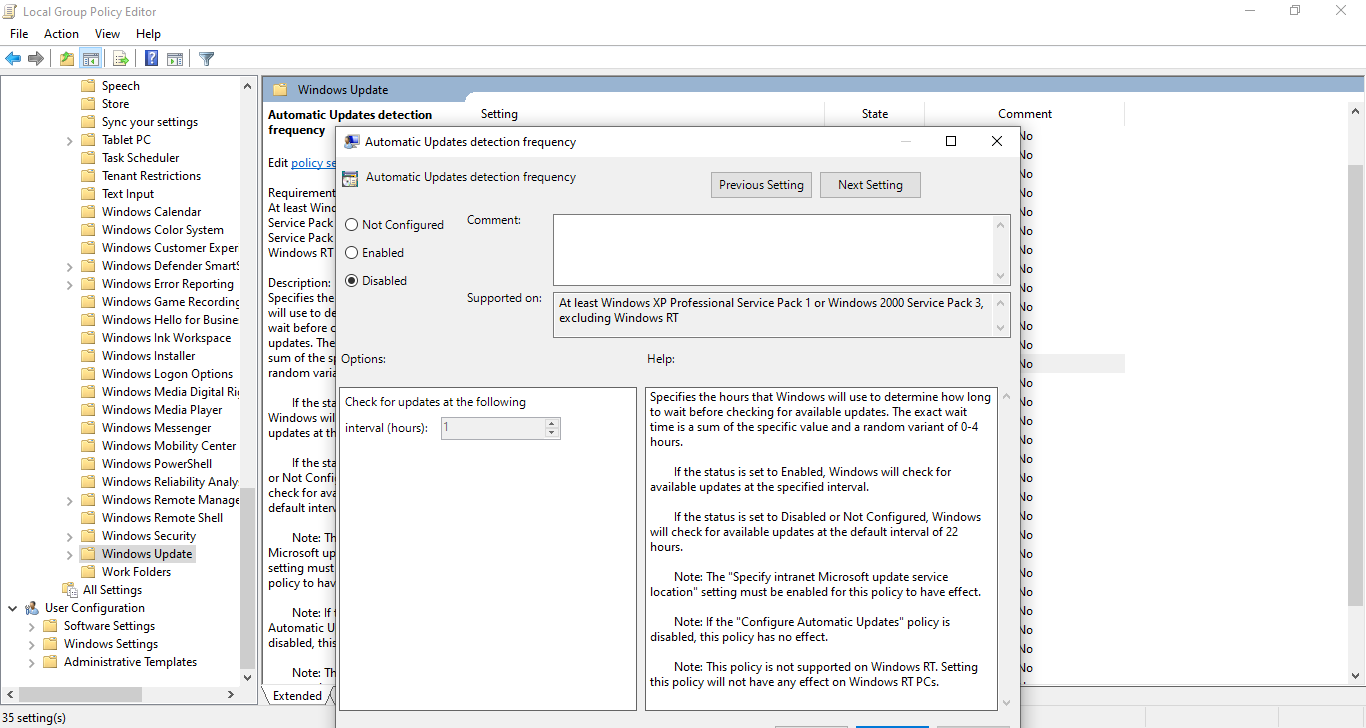The image size is (1366, 728).
Task: Click the Next Setting button
Action: 870,185
